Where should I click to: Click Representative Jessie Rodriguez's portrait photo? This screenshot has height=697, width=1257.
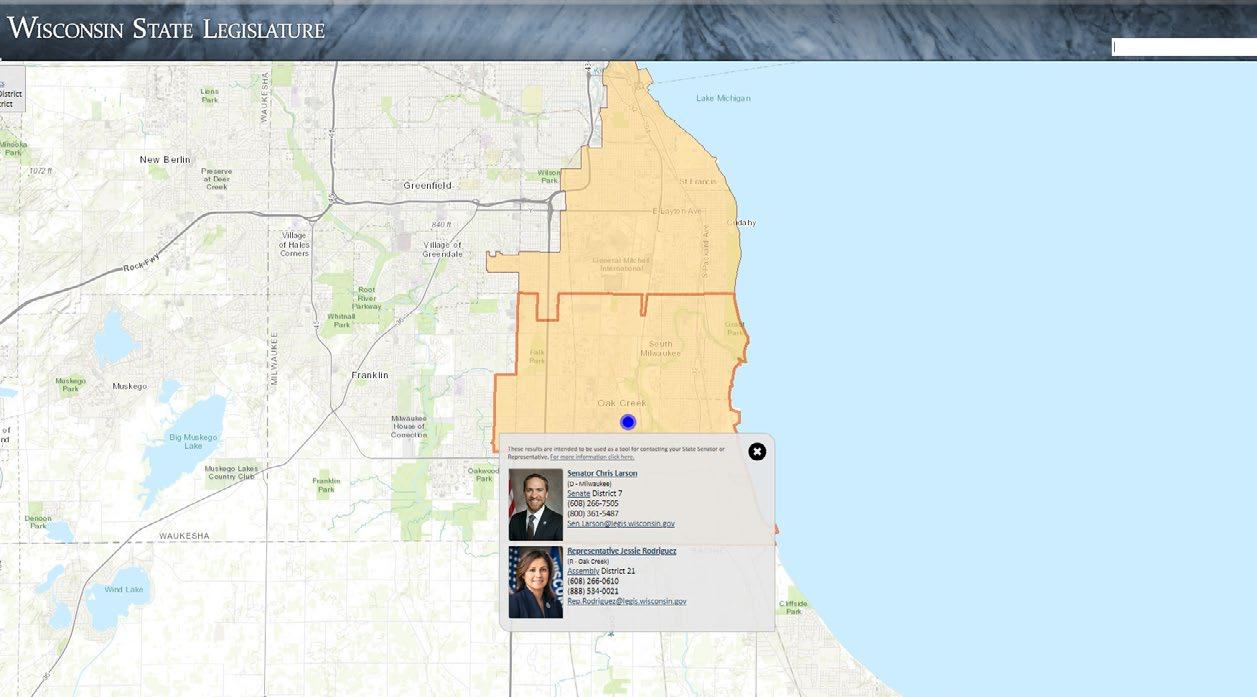pyautogui.click(x=535, y=582)
